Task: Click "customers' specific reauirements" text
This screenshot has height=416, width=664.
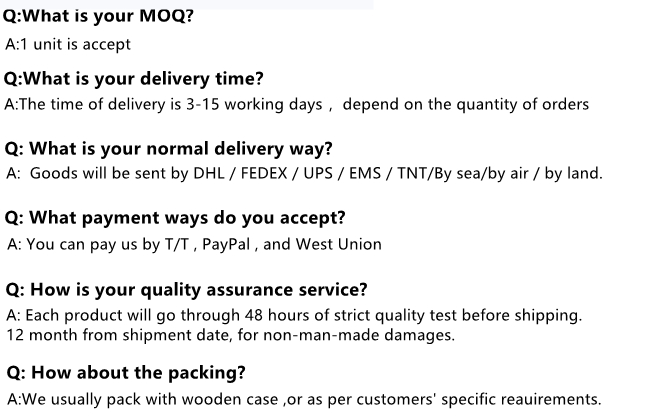Action: [479, 399]
